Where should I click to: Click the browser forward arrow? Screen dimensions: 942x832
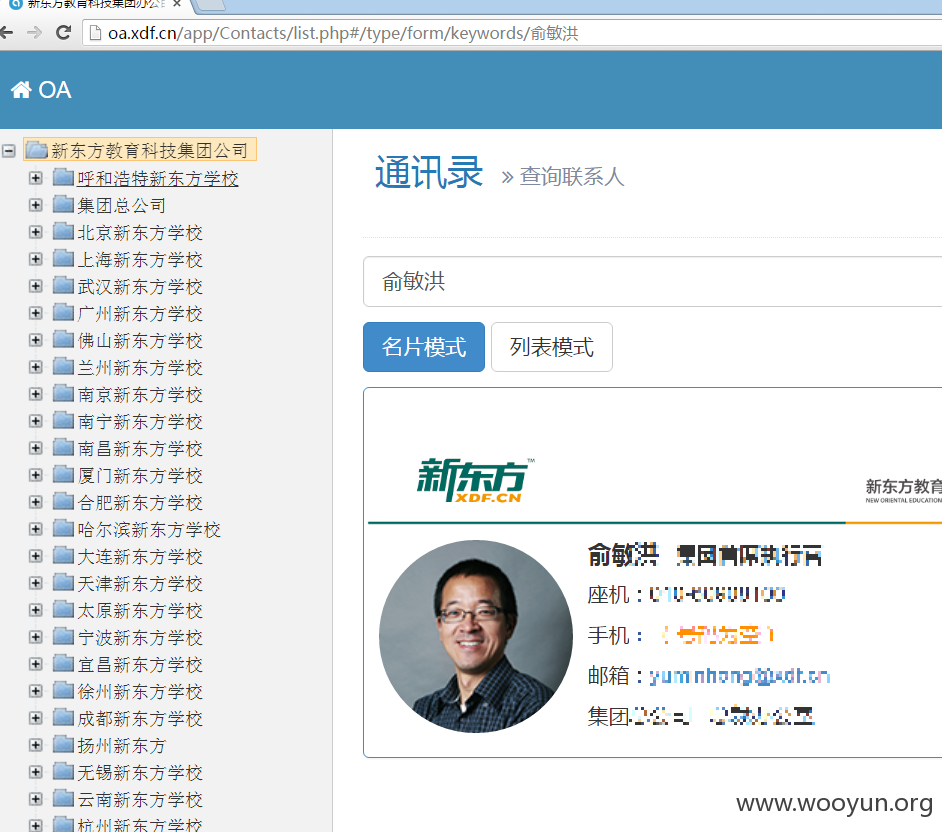pos(34,32)
